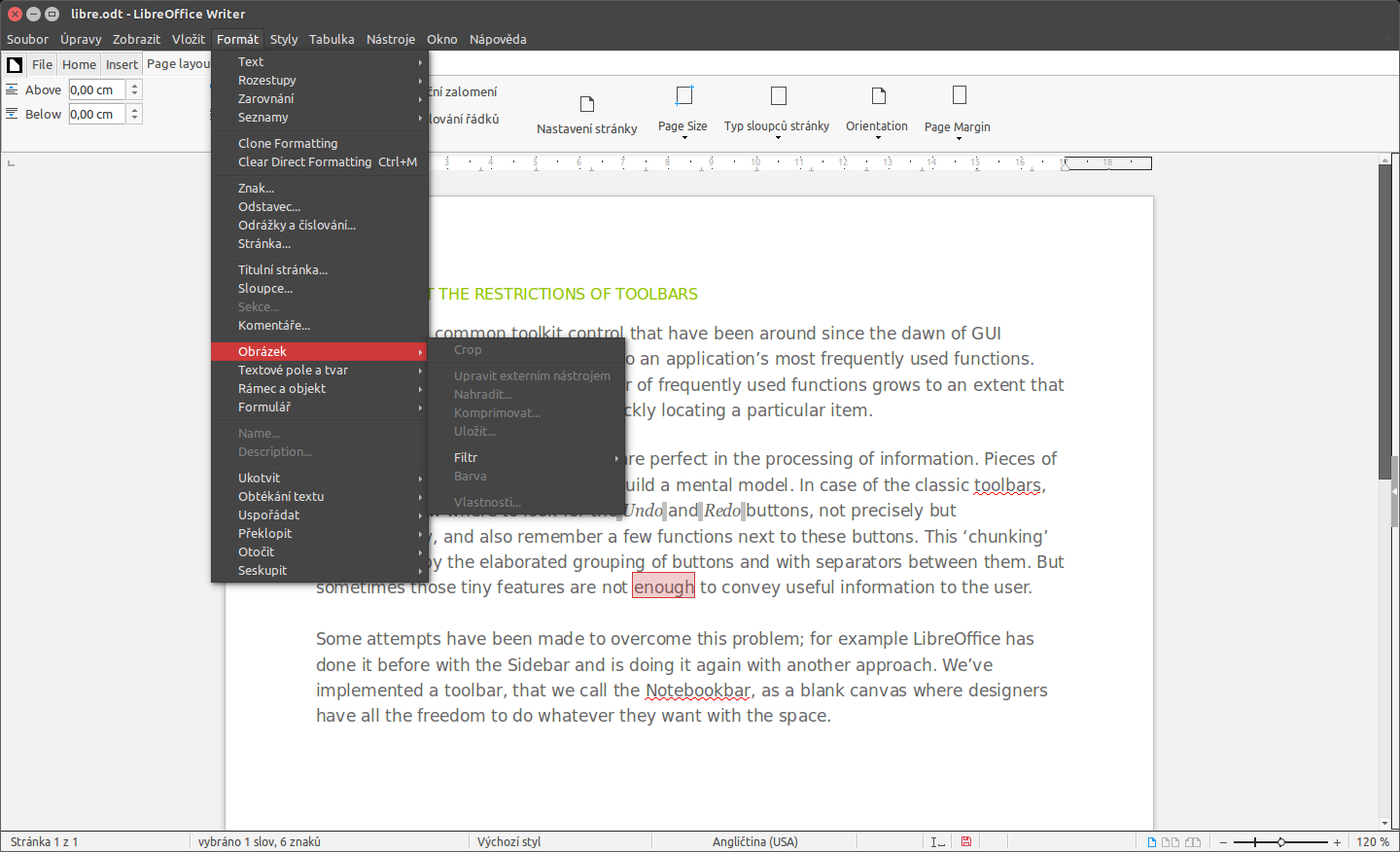
Task: Toggle the insert mode cursor icon in status bar
Action: (x=937, y=842)
